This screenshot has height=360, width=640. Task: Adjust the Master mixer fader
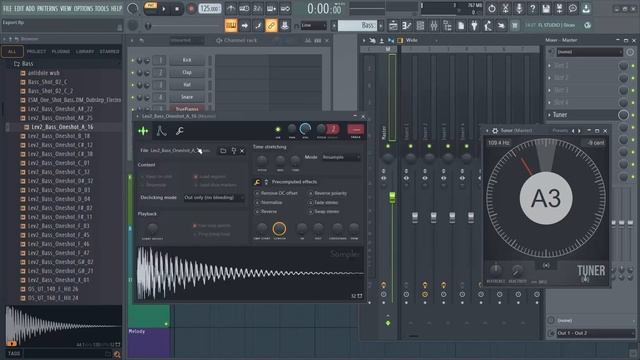click(x=392, y=197)
